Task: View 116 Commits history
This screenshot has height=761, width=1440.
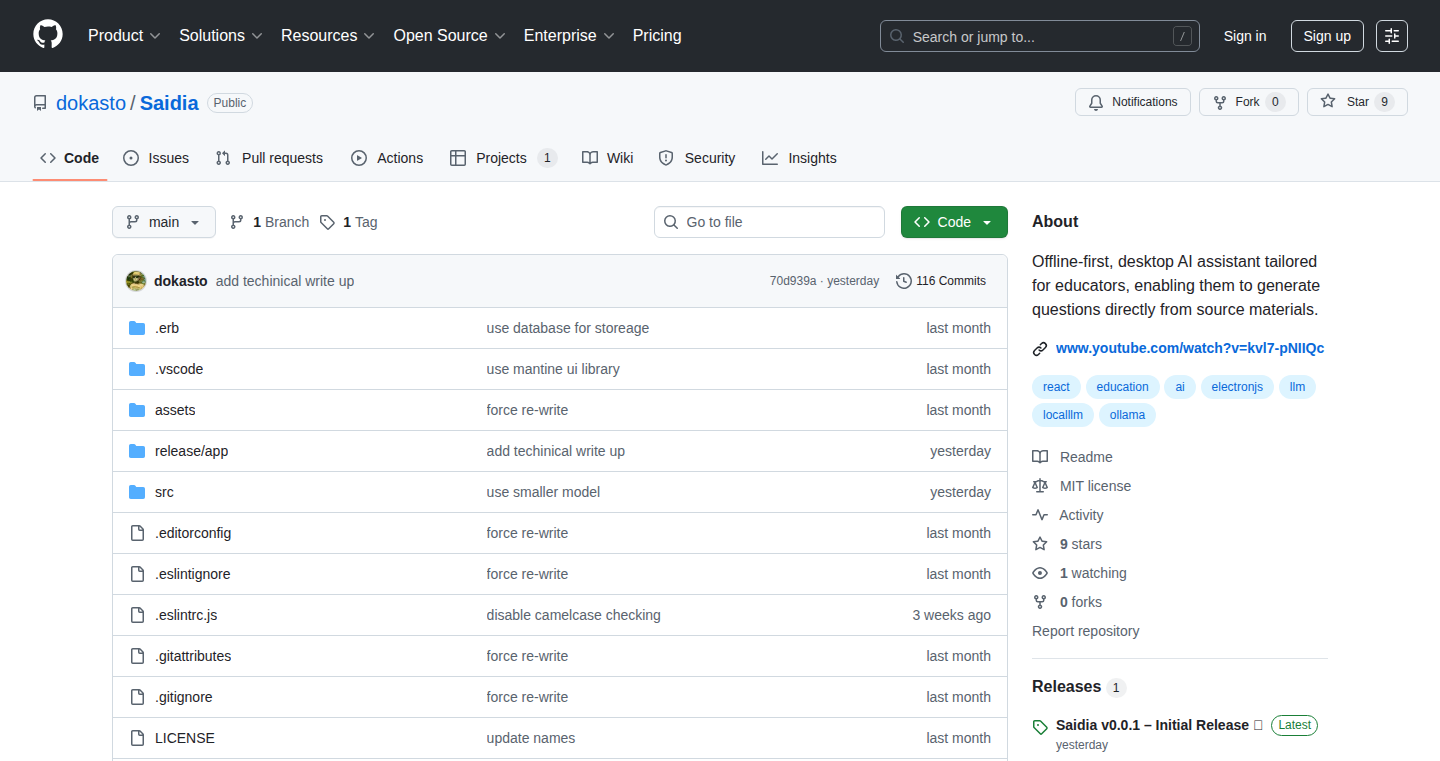Action: tap(941, 281)
